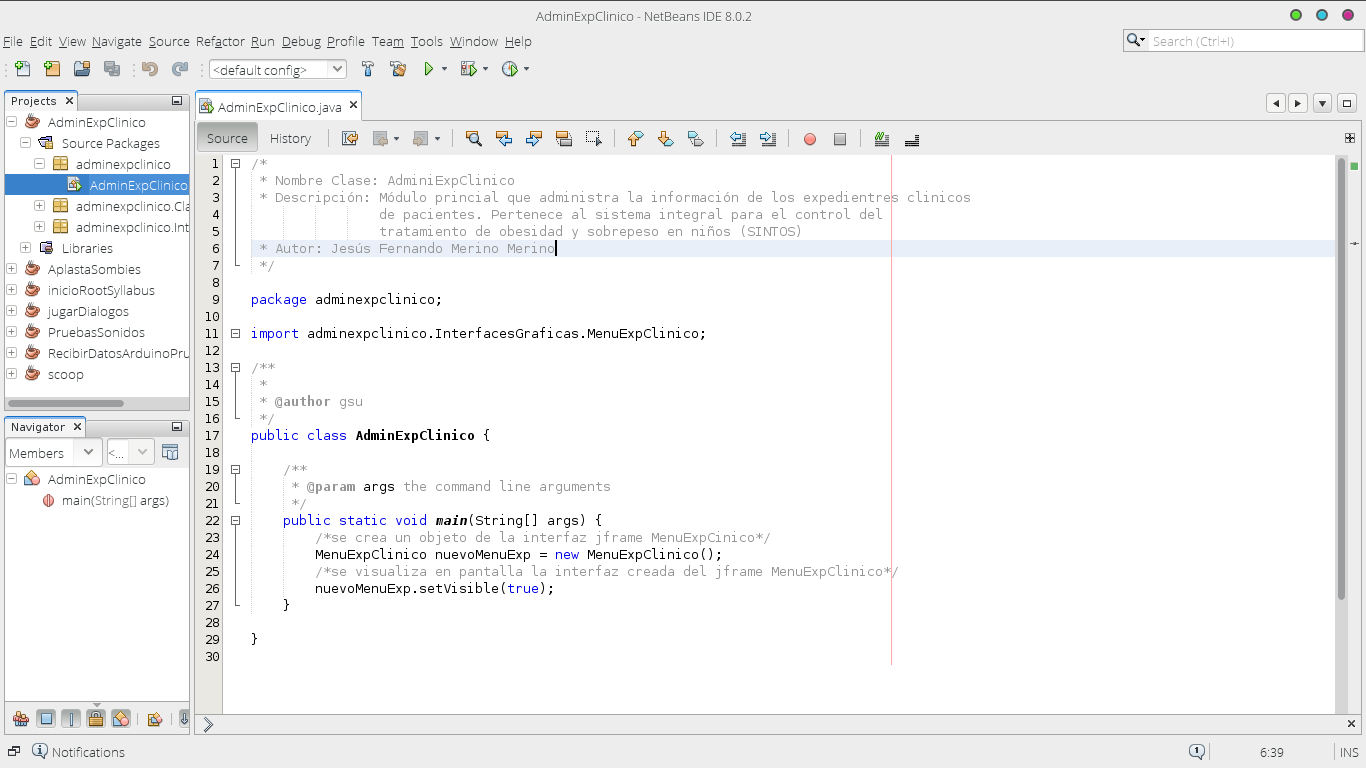
Task: Open the Save All icon
Action: coord(110,69)
